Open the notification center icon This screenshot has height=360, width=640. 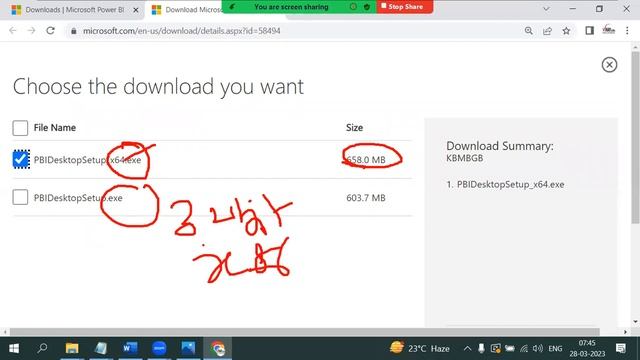coord(621,348)
